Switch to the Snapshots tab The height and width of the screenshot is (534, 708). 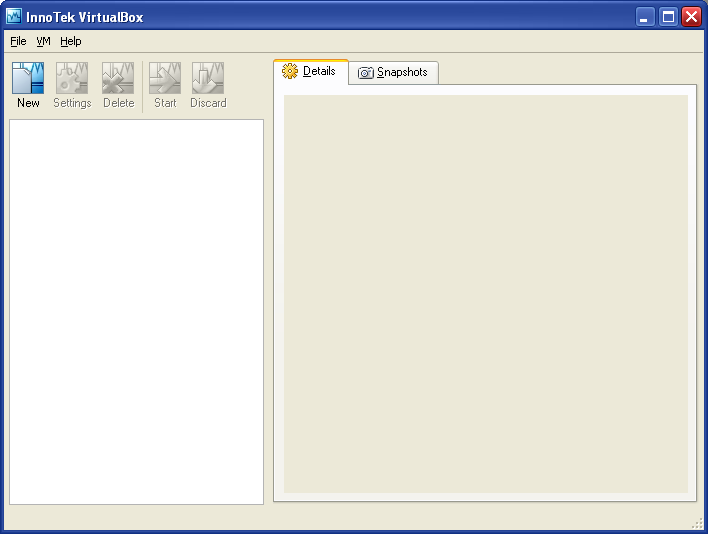[393, 72]
